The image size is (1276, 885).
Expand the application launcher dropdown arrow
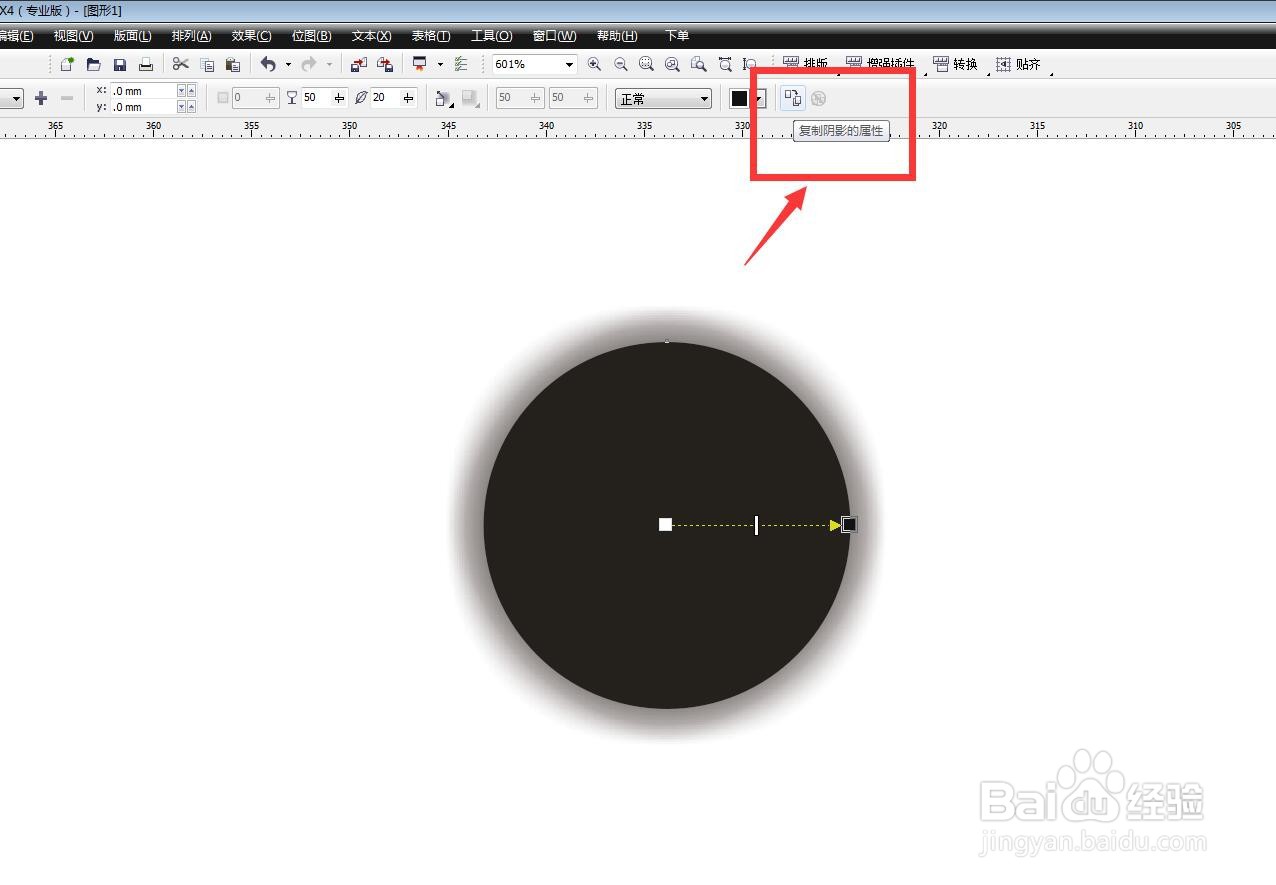coord(440,64)
